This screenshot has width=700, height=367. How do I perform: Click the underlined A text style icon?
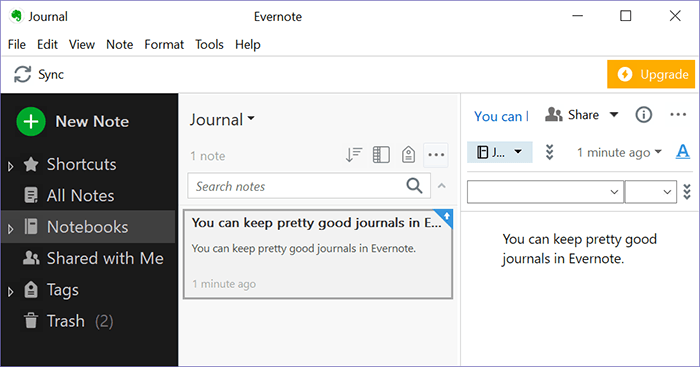(x=683, y=152)
